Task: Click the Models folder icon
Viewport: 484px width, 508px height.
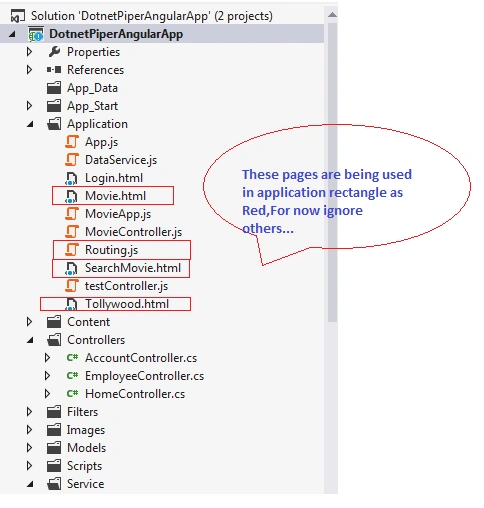Action: (x=54, y=448)
